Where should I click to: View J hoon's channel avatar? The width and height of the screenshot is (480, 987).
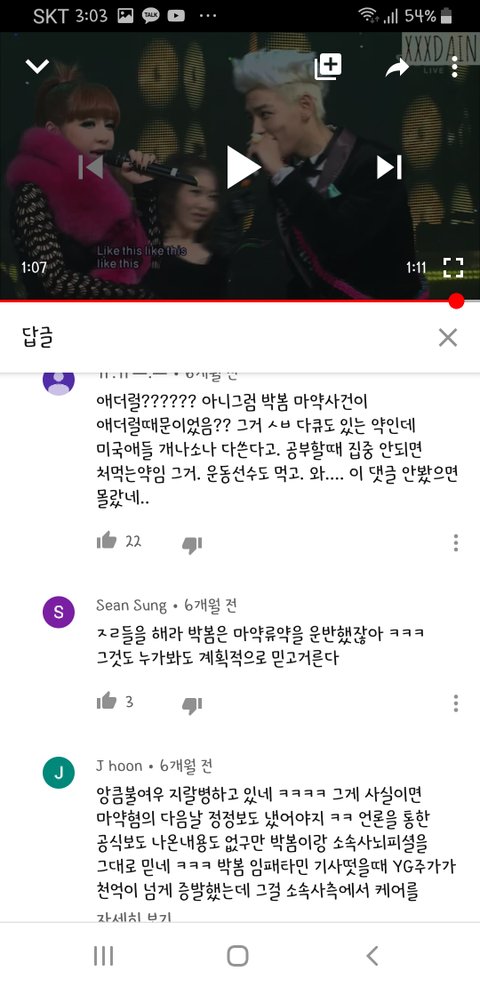click(x=59, y=773)
